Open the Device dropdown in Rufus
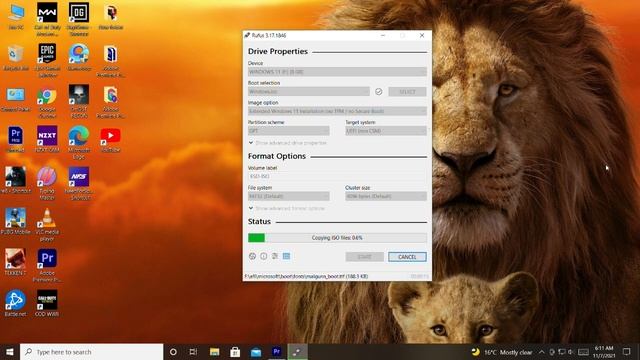The width and height of the screenshot is (640, 360). [337, 72]
